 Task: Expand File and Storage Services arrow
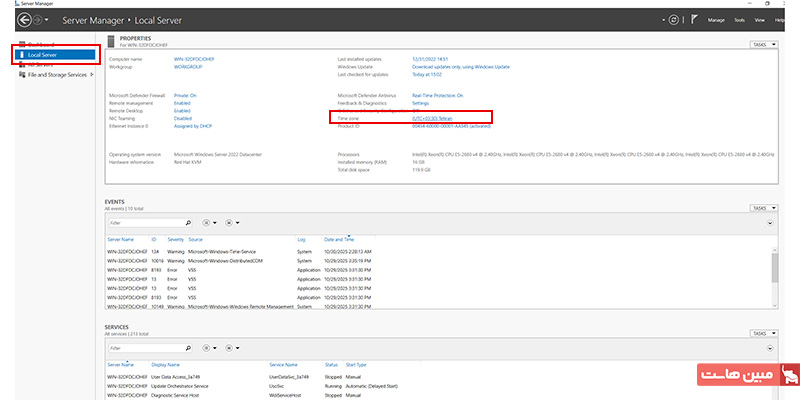91,74
